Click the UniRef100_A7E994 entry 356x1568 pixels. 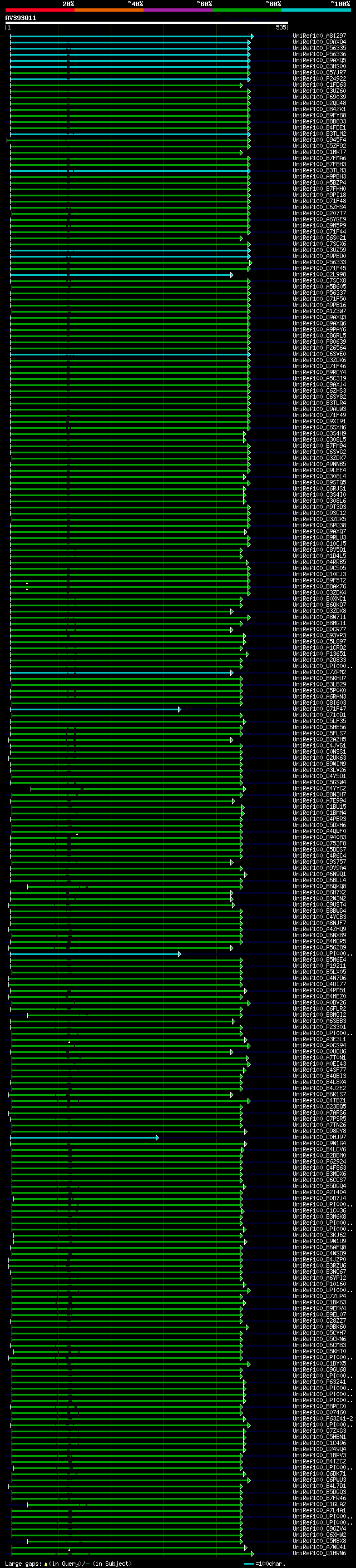tap(319, 802)
